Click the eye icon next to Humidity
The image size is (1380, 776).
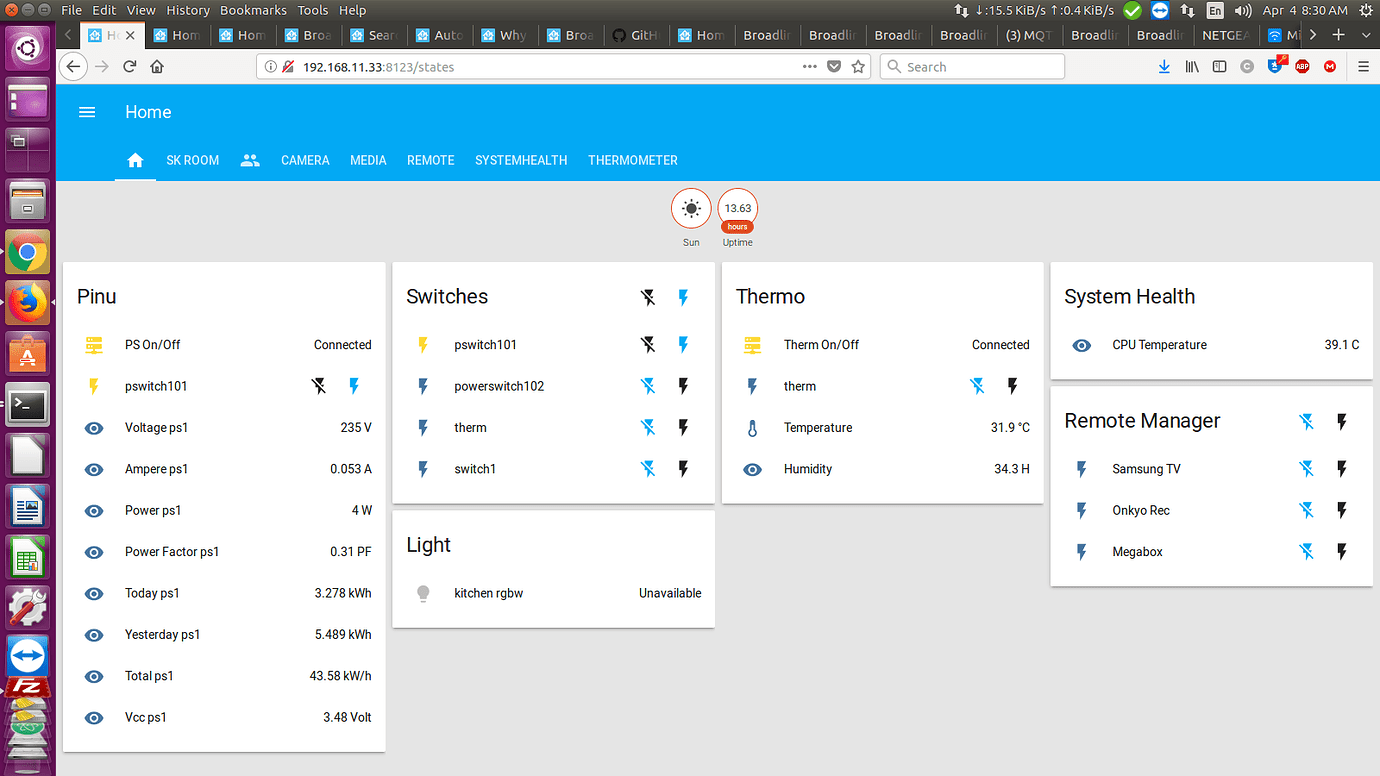pyautogui.click(x=752, y=469)
